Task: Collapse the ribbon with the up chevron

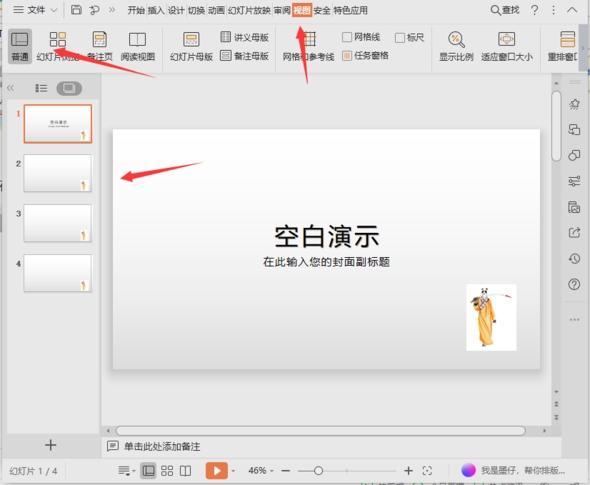Action: coord(572,10)
